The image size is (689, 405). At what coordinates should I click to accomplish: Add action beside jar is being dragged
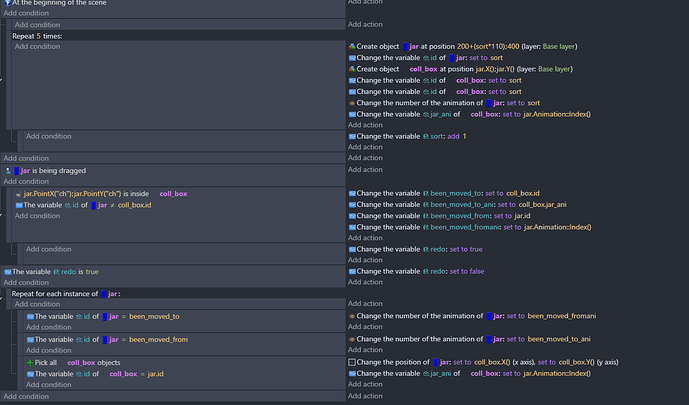365,170
